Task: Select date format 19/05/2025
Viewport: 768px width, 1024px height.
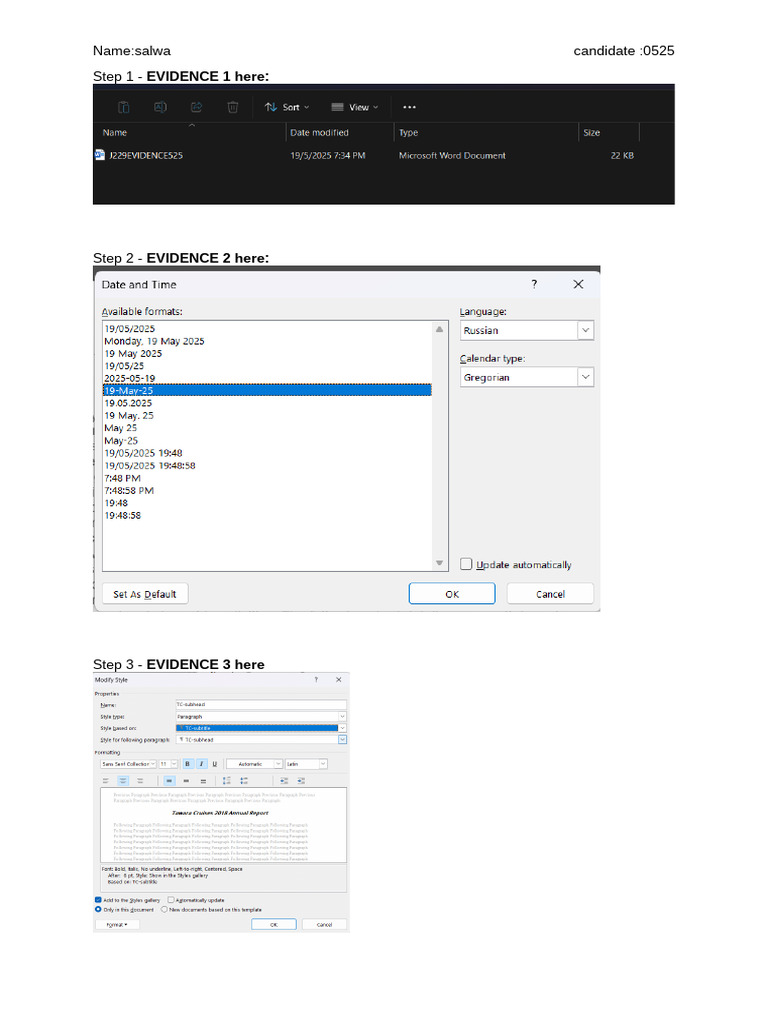Action: coord(129,328)
